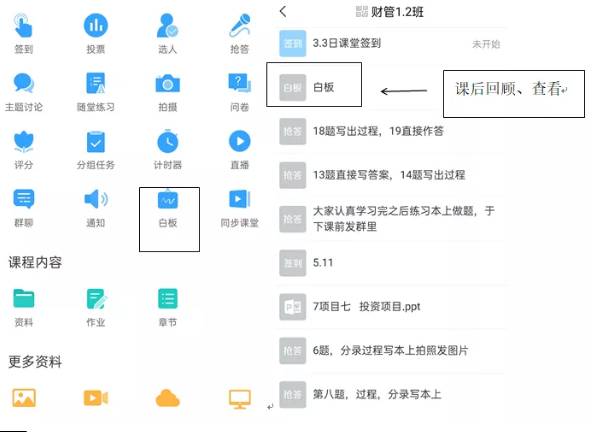Open the cloud storage icon under 更多资料
This screenshot has height=432, width=589.
(x=168, y=398)
